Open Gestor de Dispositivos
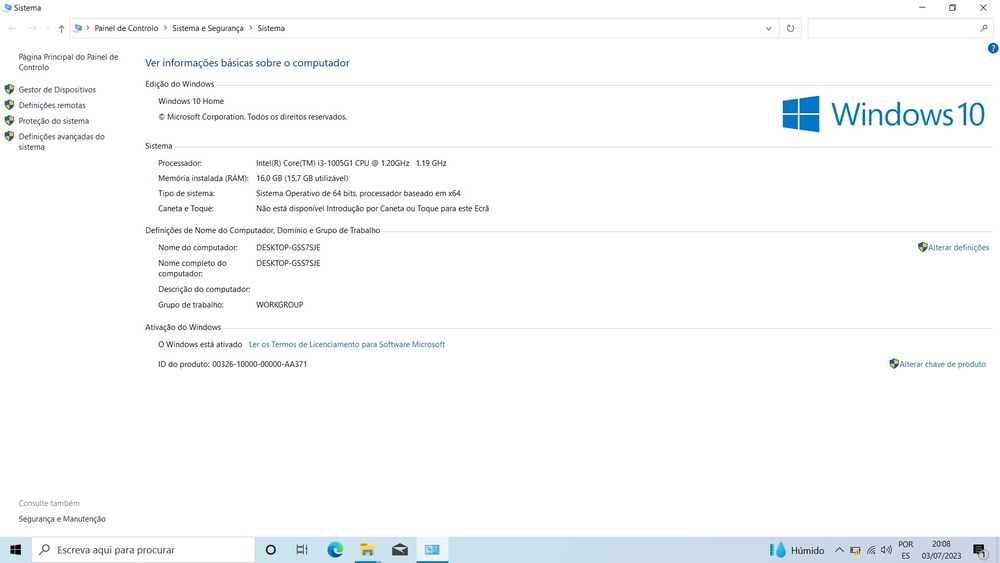The height and width of the screenshot is (563, 1000). (x=57, y=90)
